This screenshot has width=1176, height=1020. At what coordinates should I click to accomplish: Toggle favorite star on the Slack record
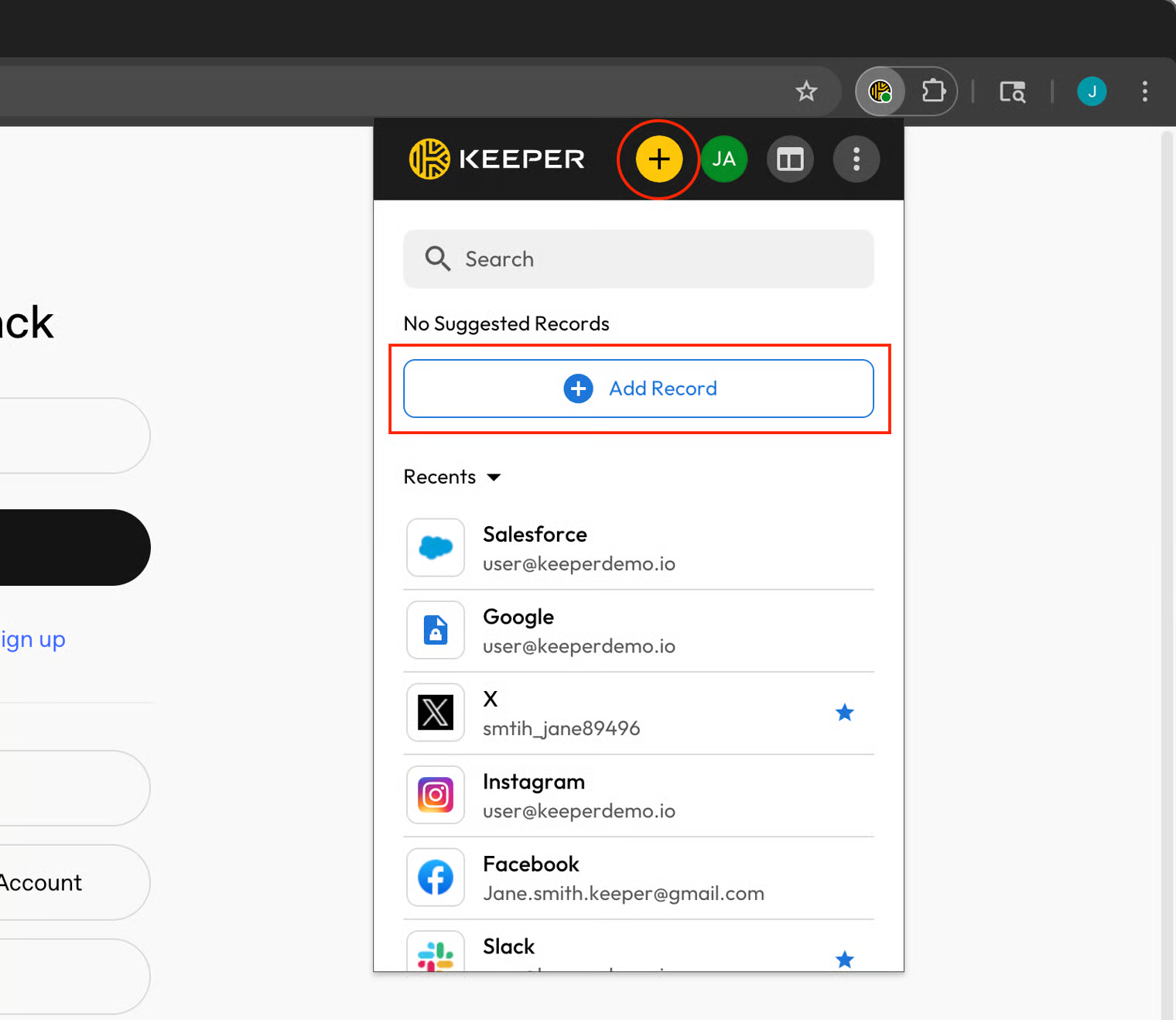coord(844,959)
